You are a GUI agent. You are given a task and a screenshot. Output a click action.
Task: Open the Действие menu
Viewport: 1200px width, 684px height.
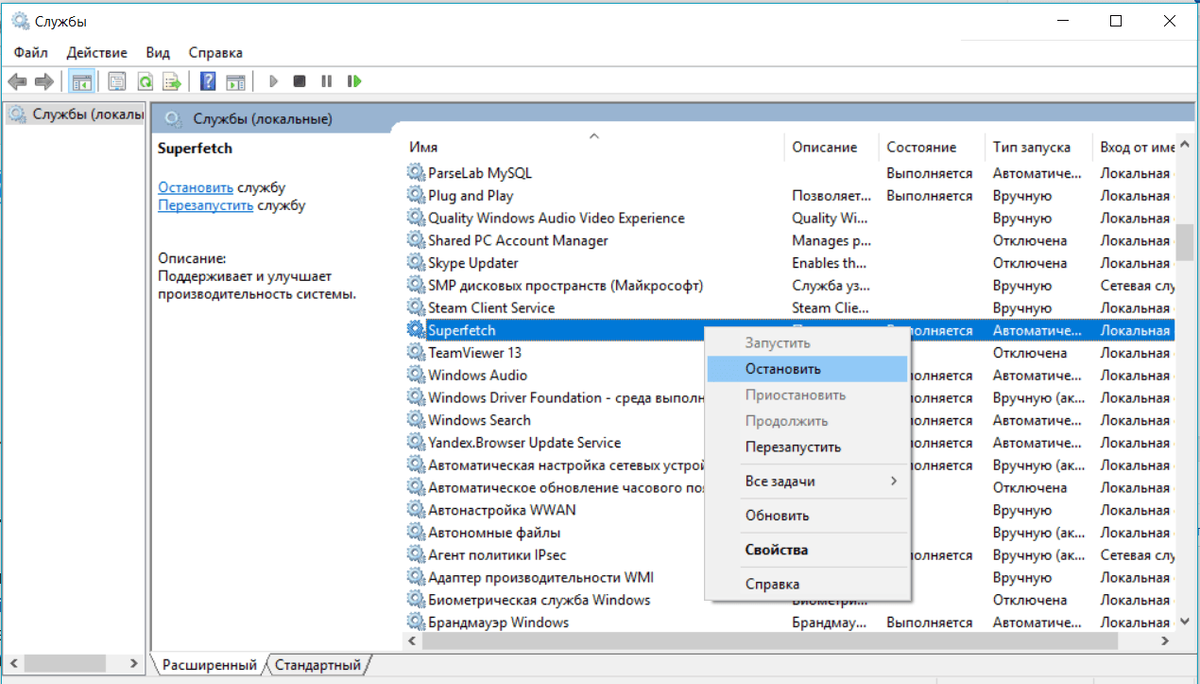[x=97, y=52]
